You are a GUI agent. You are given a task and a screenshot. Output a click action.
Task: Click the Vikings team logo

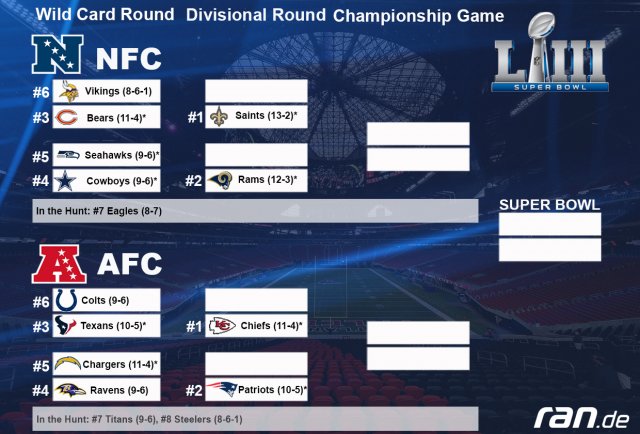69,91
